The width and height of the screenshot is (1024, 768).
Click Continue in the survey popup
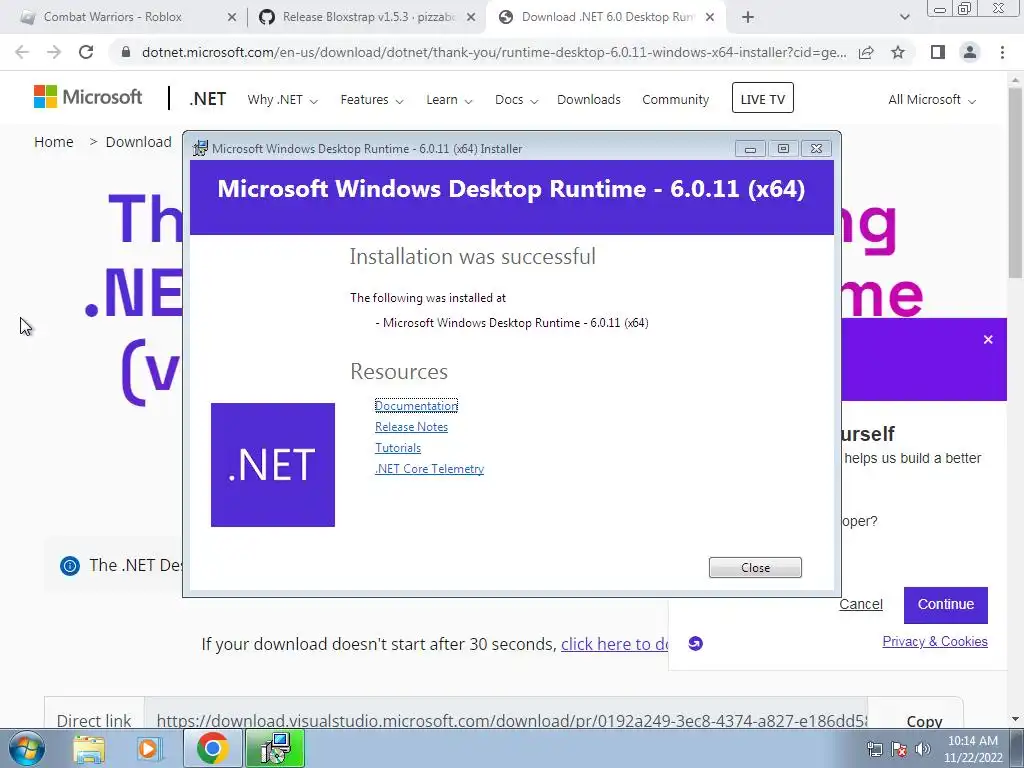click(x=946, y=605)
